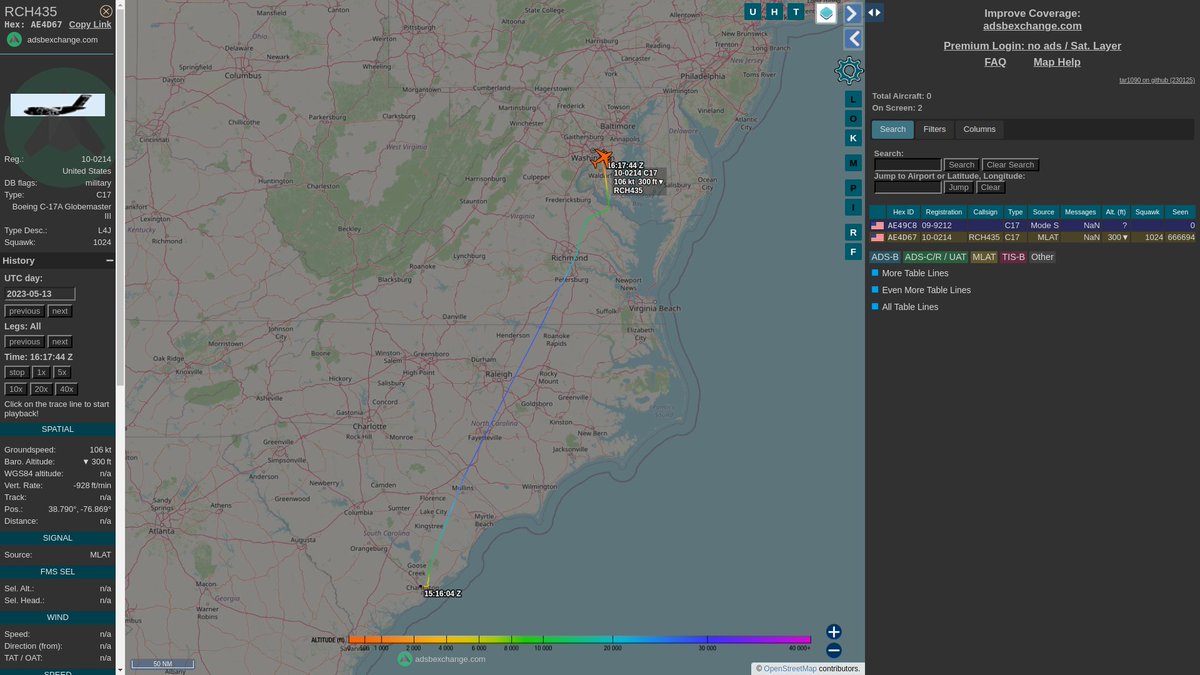This screenshot has width=1200, height=675.
Task: Sort table by Hex ID column
Action: [903, 212]
